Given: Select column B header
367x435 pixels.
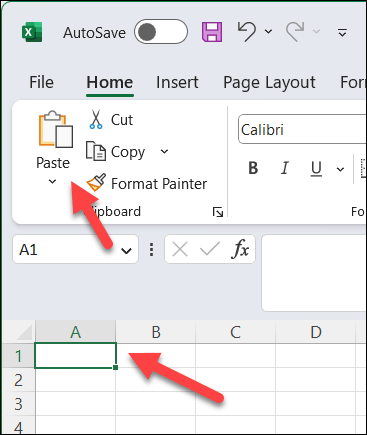Looking at the screenshot, I should [x=156, y=332].
